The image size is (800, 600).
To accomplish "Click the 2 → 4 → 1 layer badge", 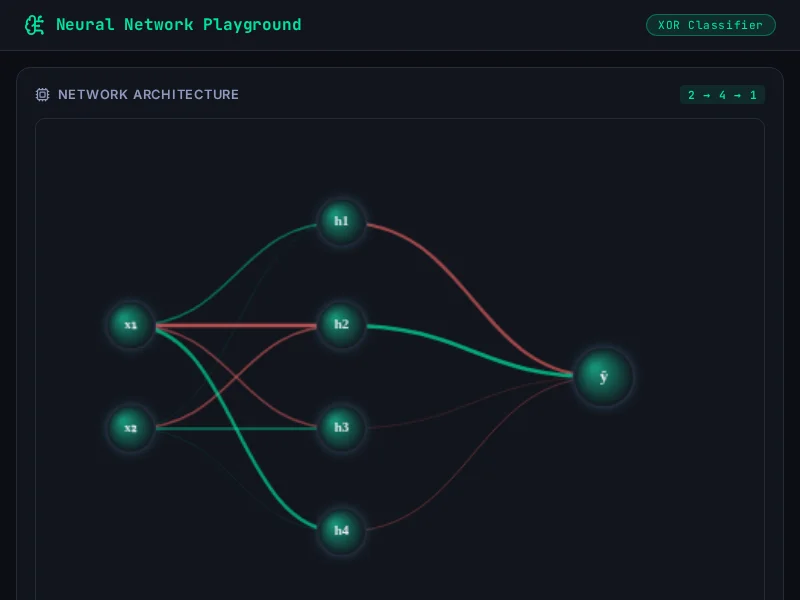I will click(x=722, y=95).
